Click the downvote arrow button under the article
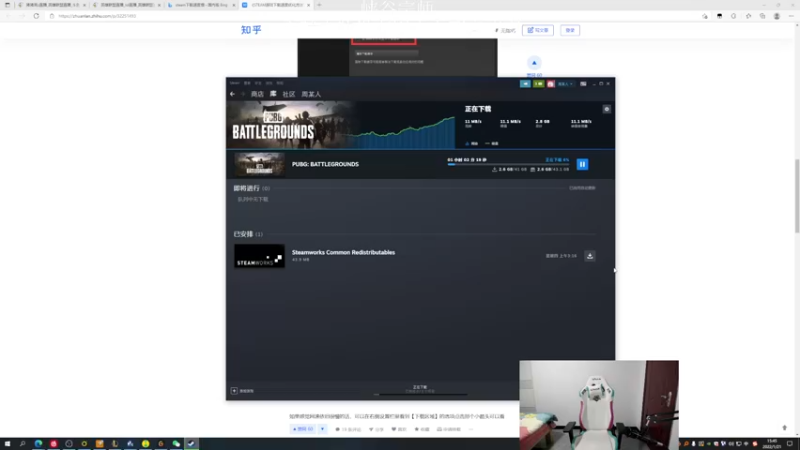Viewport: 800px width, 450px height. point(322,429)
